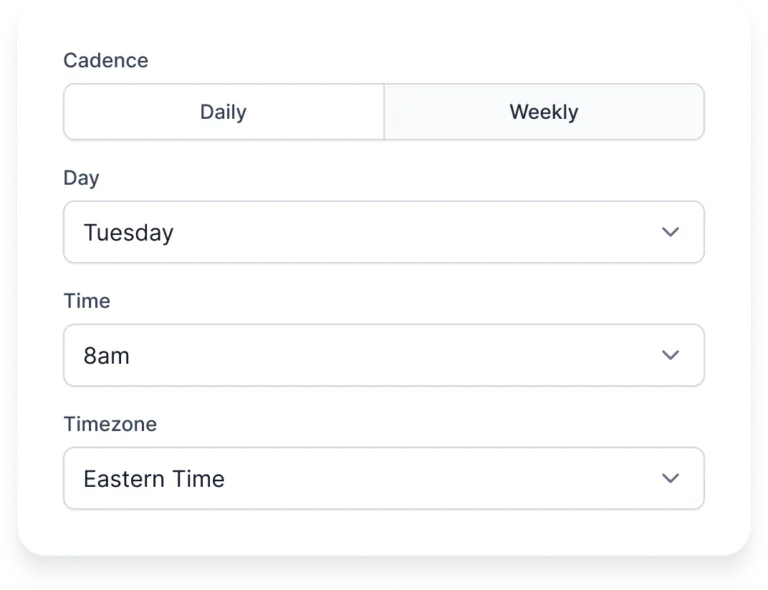
Task: Click the Cadence label
Action: [106, 60]
